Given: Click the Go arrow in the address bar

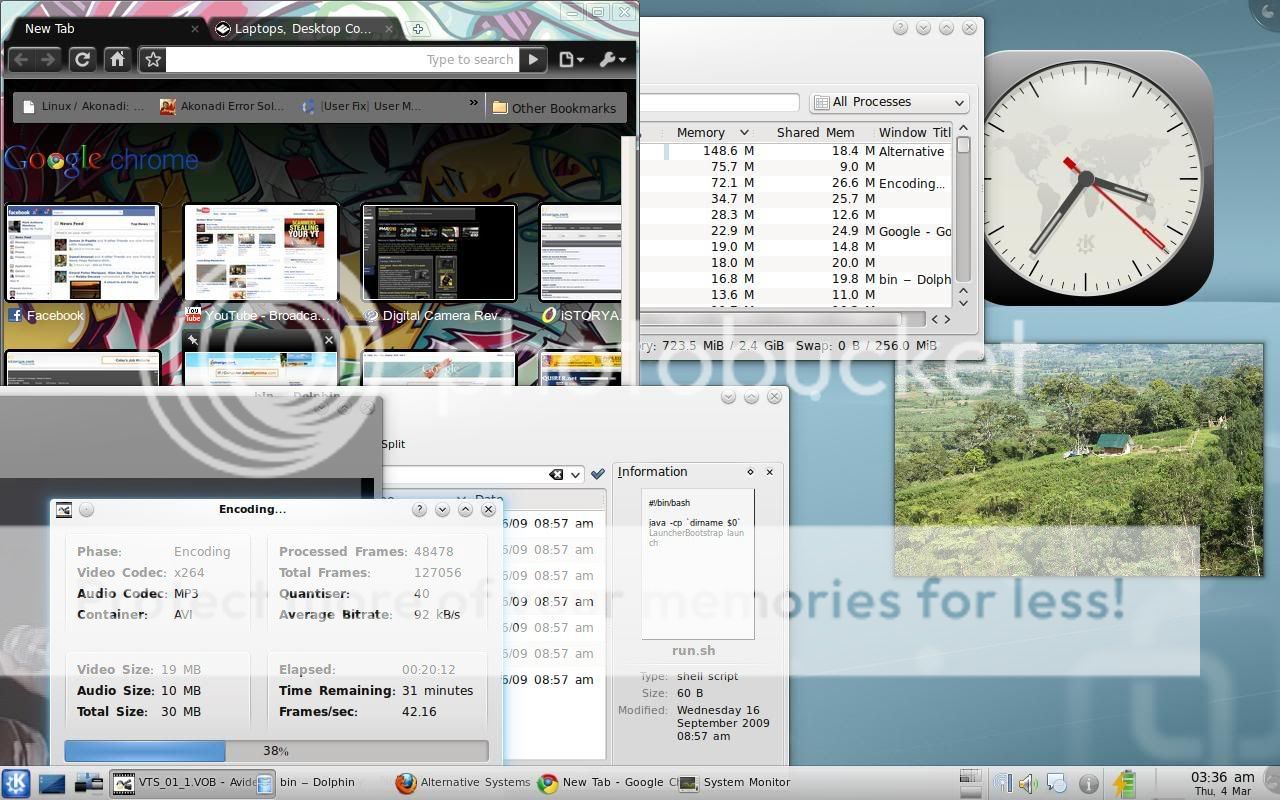Looking at the screenshot, I should pos(533,60).
